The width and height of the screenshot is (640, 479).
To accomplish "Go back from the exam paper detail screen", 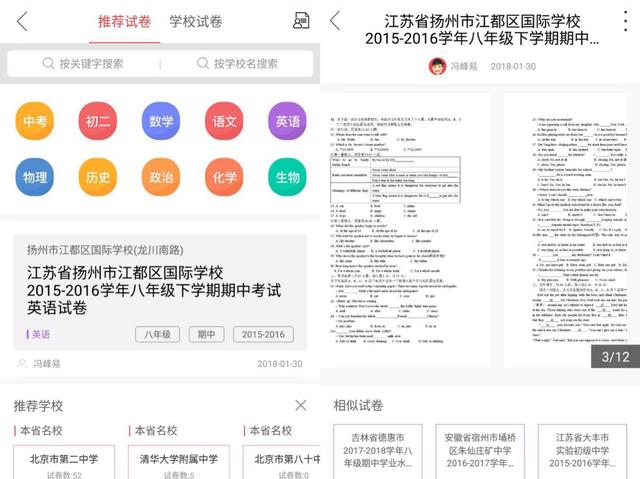I will (x=335, y=20).
